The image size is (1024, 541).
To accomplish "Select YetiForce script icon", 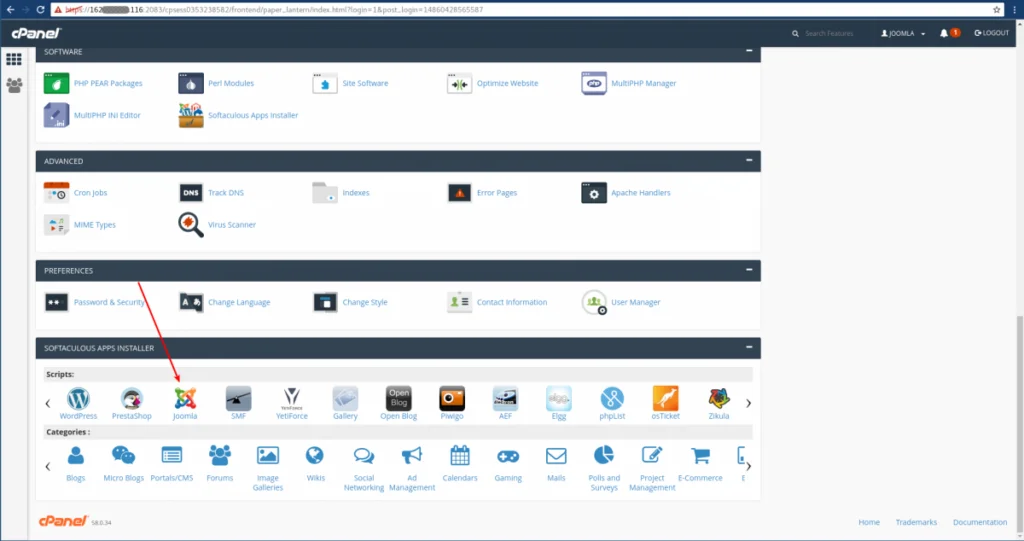I will pos(292,399).
